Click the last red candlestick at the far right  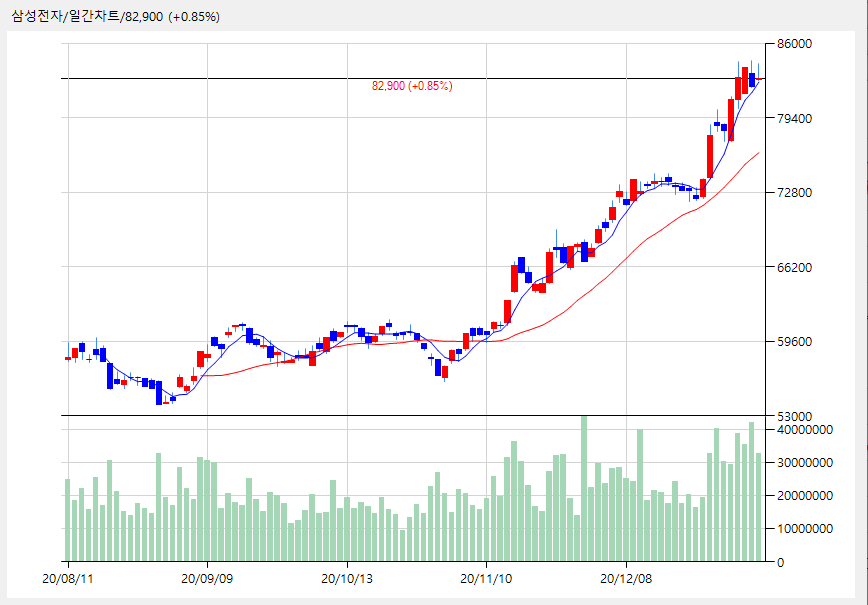pyautogui.click(x=759, y=79)
